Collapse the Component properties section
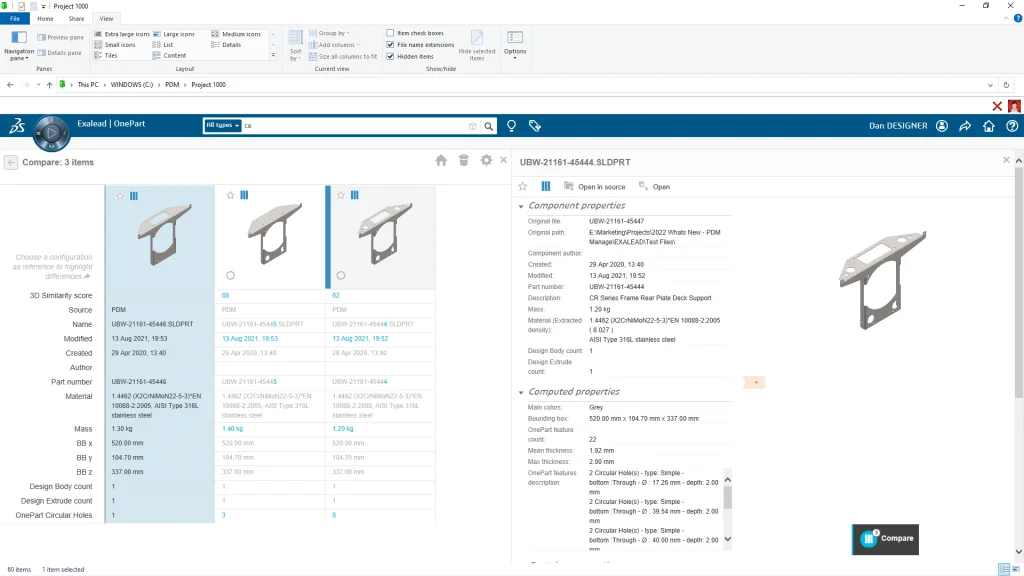 521,206
